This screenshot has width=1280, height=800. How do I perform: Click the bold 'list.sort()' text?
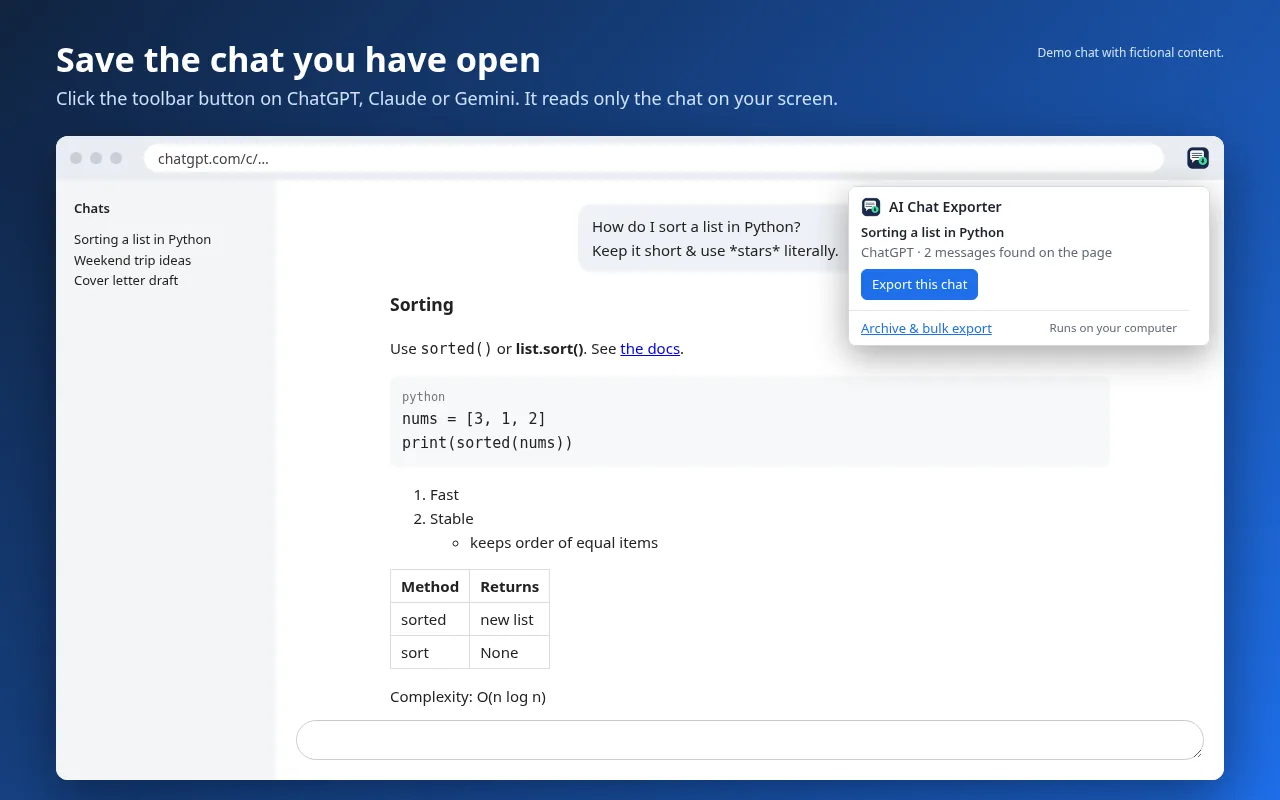click(550, 349)
